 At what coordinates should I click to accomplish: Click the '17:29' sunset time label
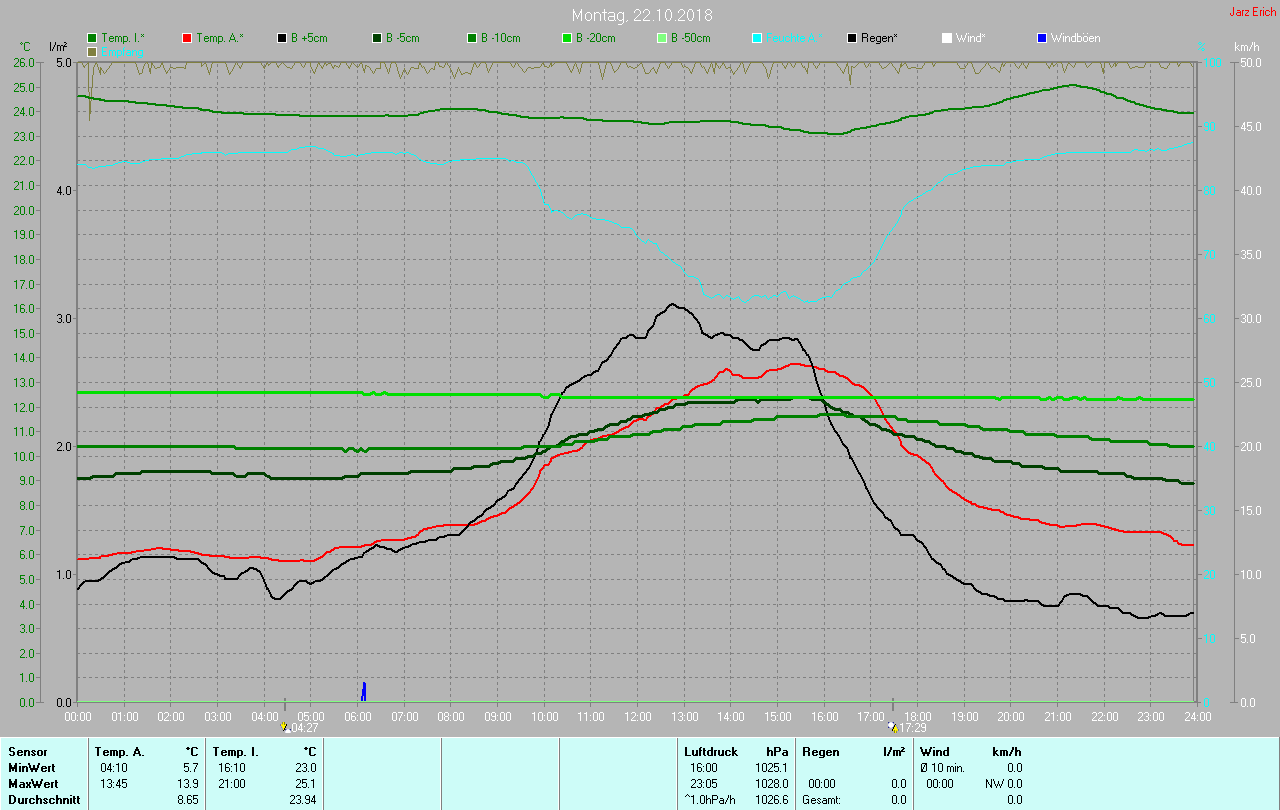click(912, 728)
